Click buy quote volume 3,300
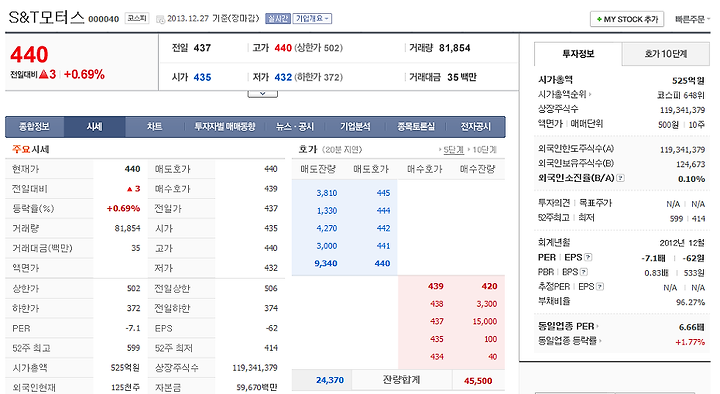The width and height of the screenshot is (720, 394). (487, 304)
